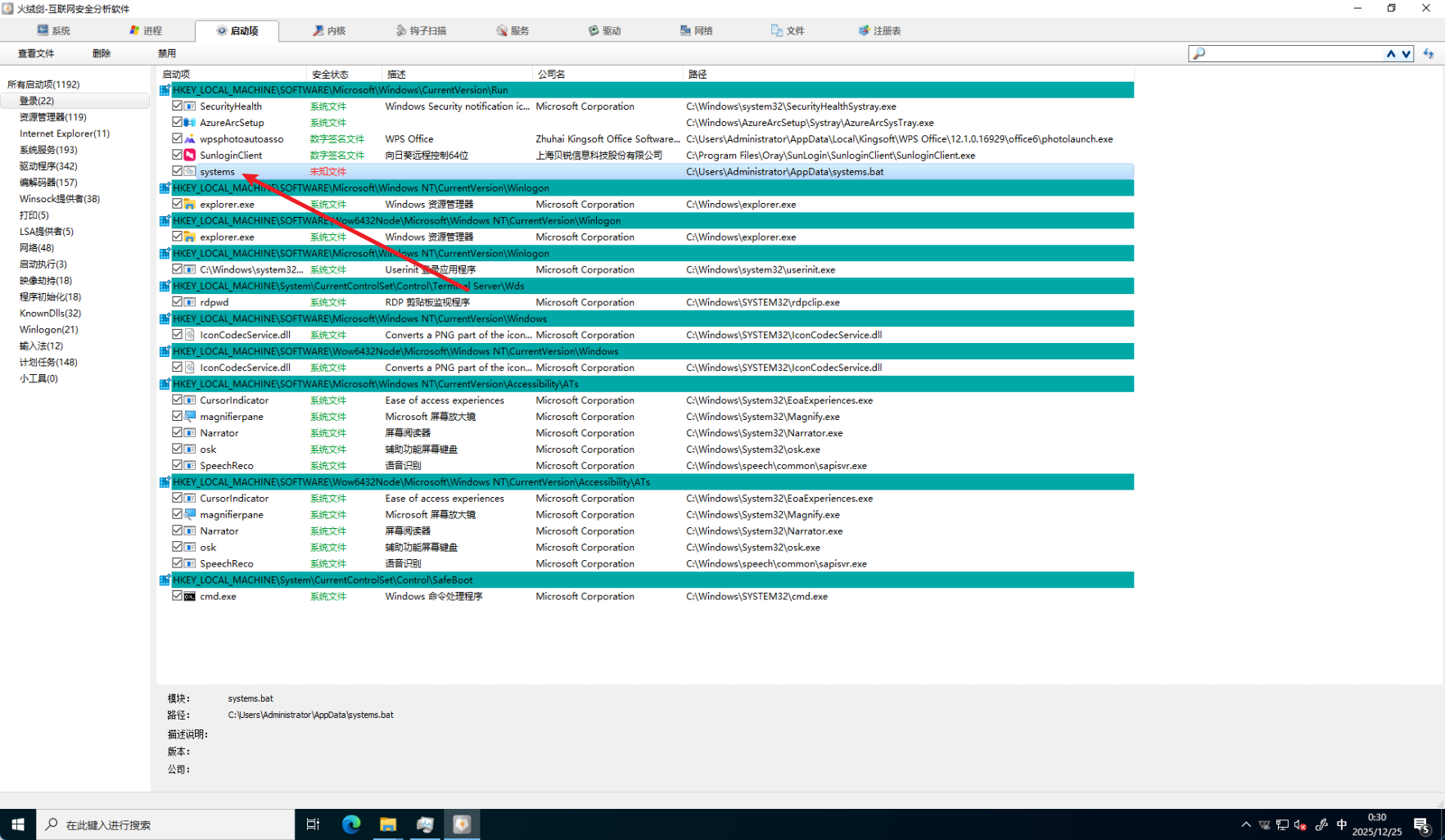Open Microsoft Edge from taskbar
Screen dimensions: 1445x840
pyautogui.click(x=351, y=824)
